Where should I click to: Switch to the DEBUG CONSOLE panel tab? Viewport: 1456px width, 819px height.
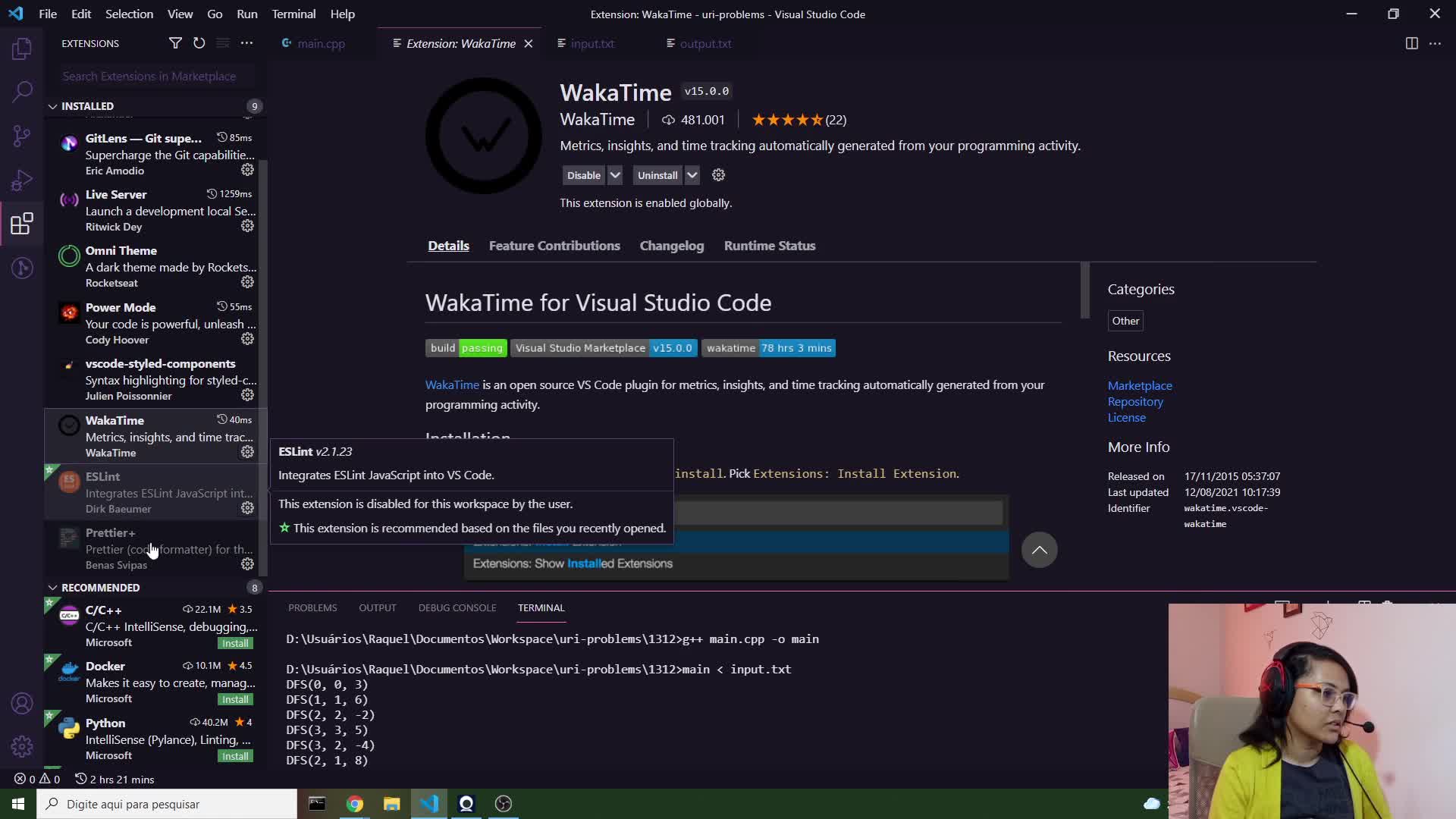point(457,607)
